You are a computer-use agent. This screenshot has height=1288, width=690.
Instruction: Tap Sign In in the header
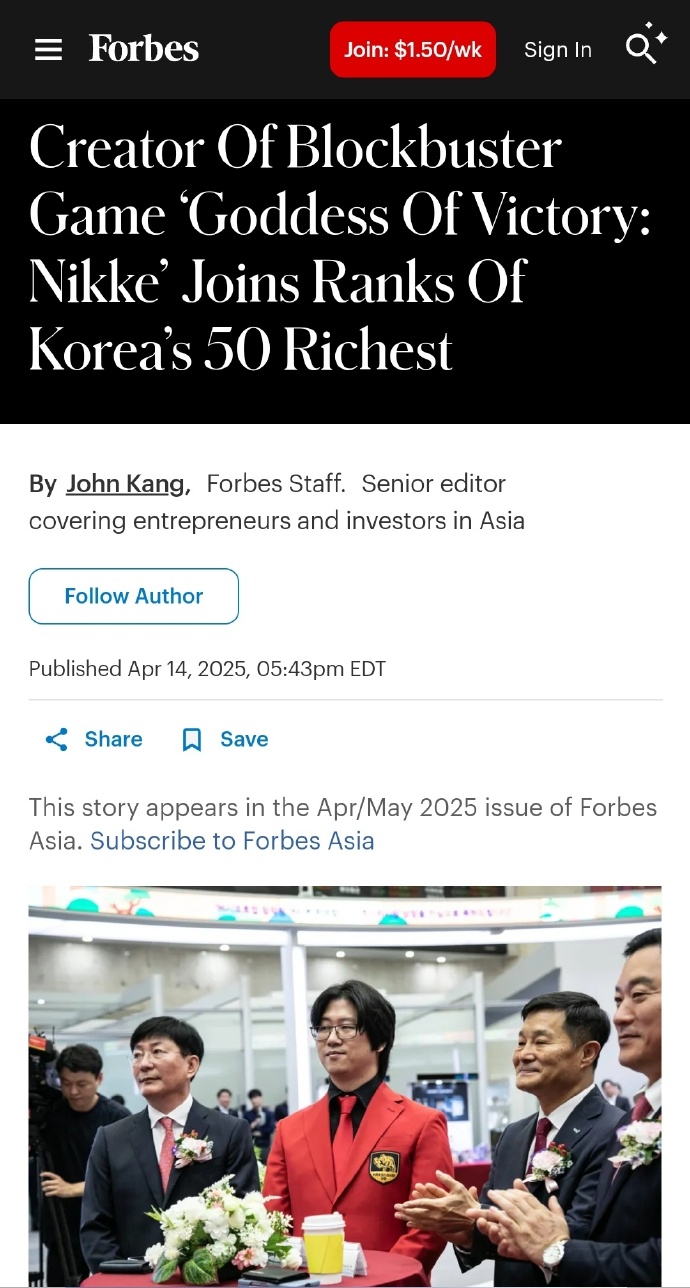(x=558, y=50)
